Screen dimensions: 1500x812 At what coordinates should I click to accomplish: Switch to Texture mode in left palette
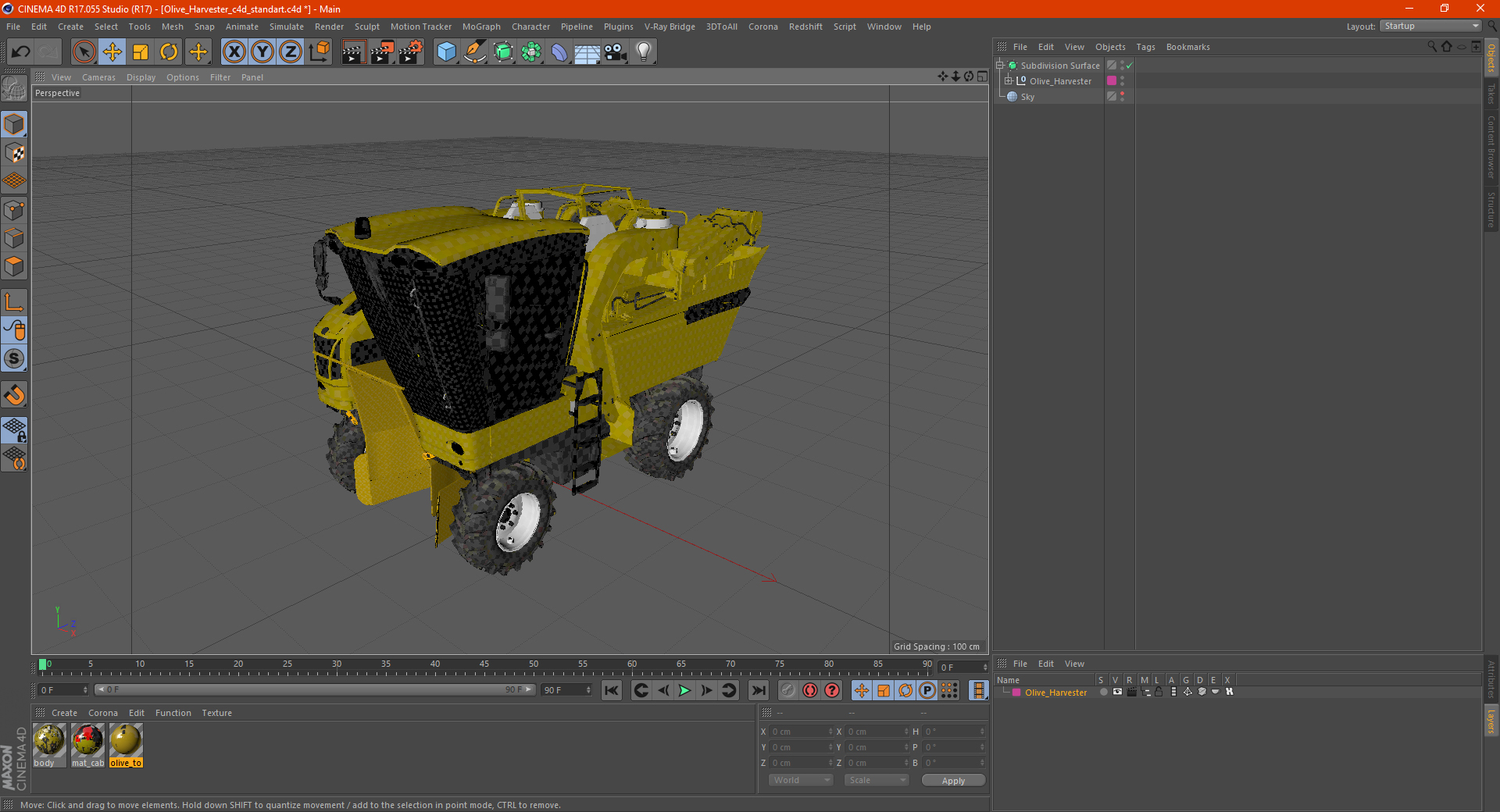[x=15, y=153]
